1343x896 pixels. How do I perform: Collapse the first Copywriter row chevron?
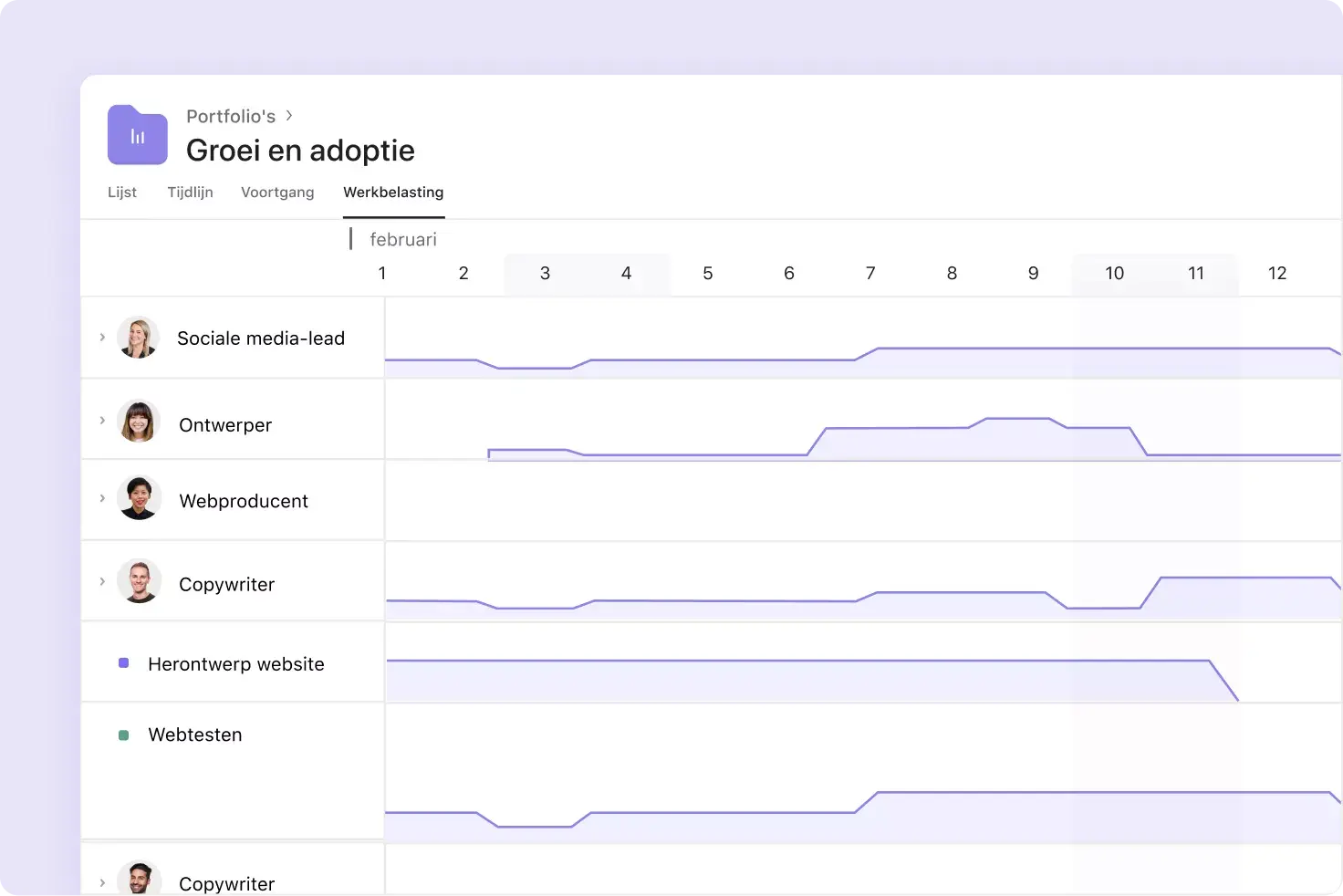[102, 581]
